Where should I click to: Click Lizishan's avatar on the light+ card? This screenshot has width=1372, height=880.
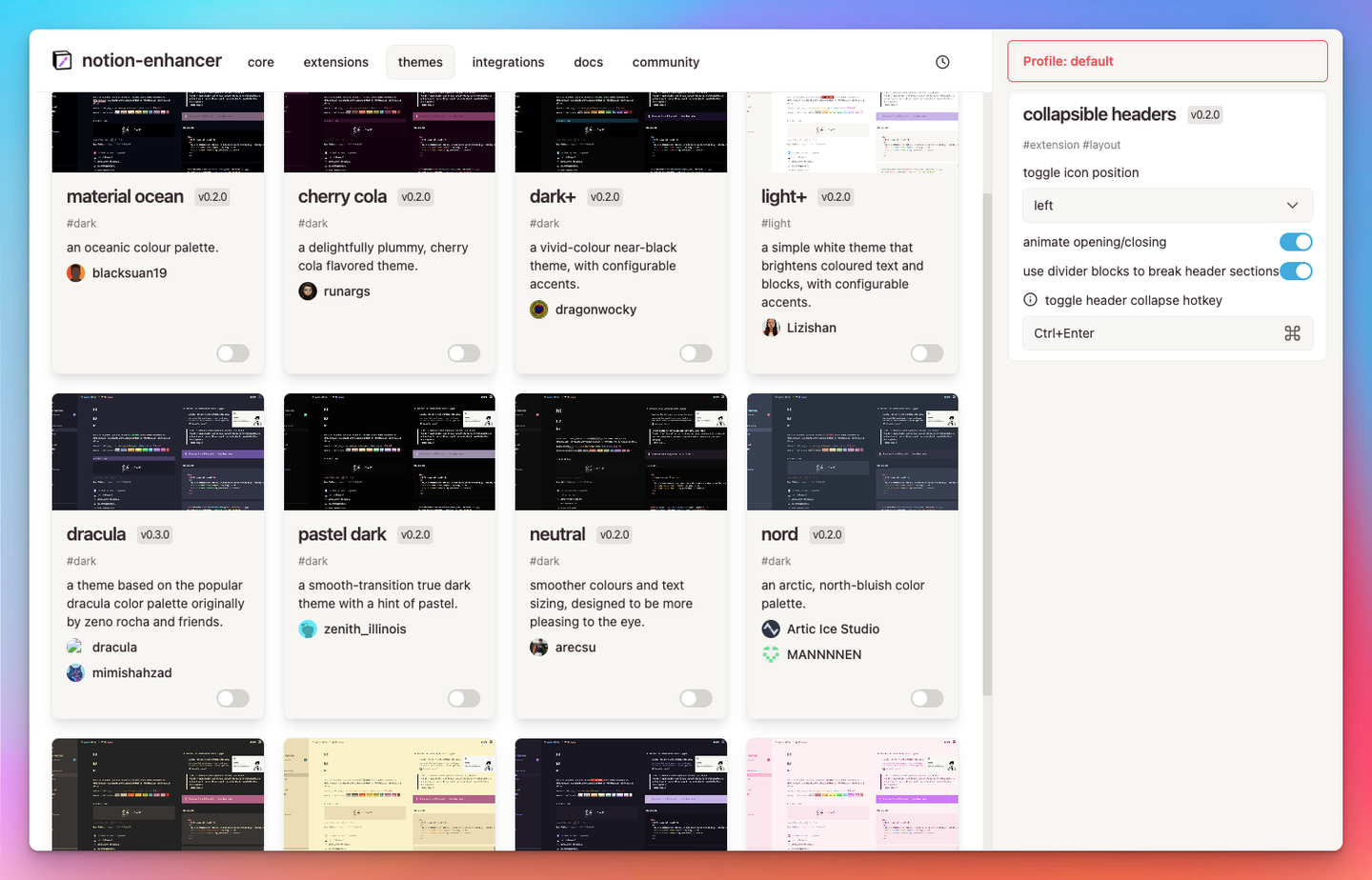coord(770,328)
